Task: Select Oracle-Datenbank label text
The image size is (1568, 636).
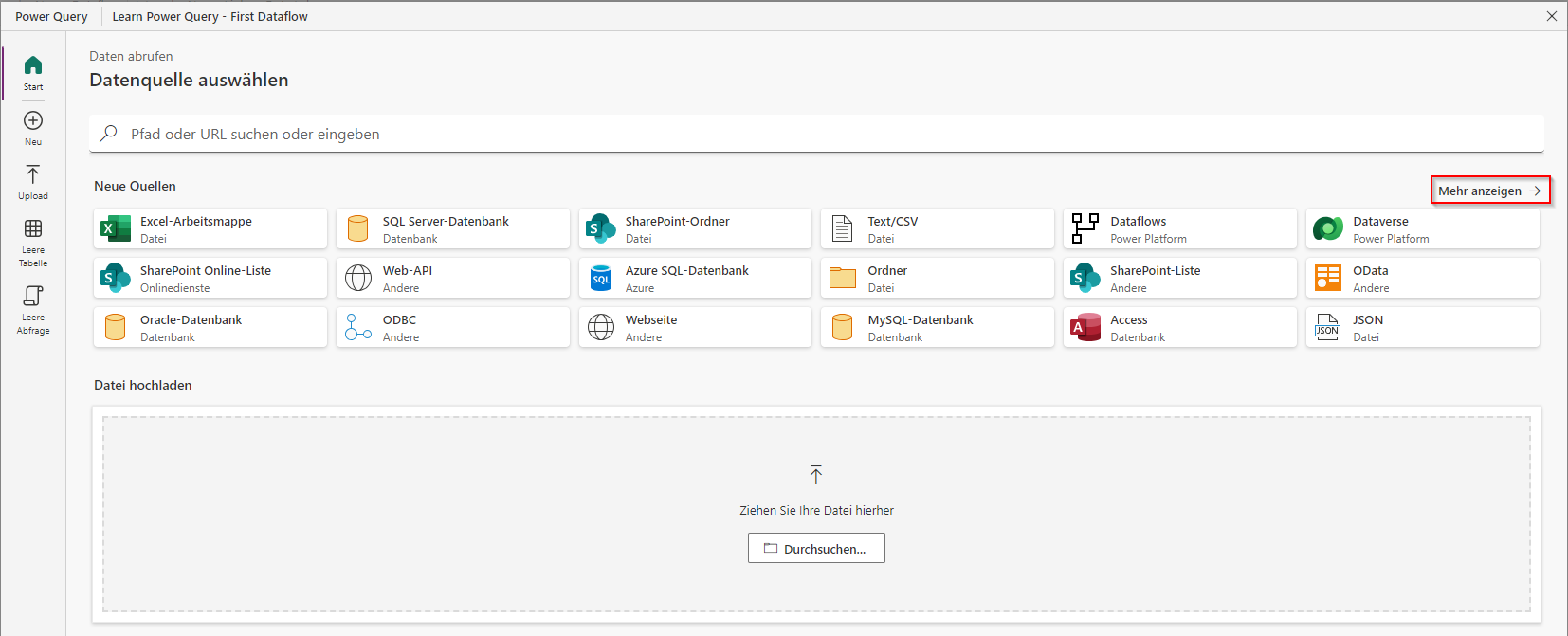Action: [x=191, y=319]
